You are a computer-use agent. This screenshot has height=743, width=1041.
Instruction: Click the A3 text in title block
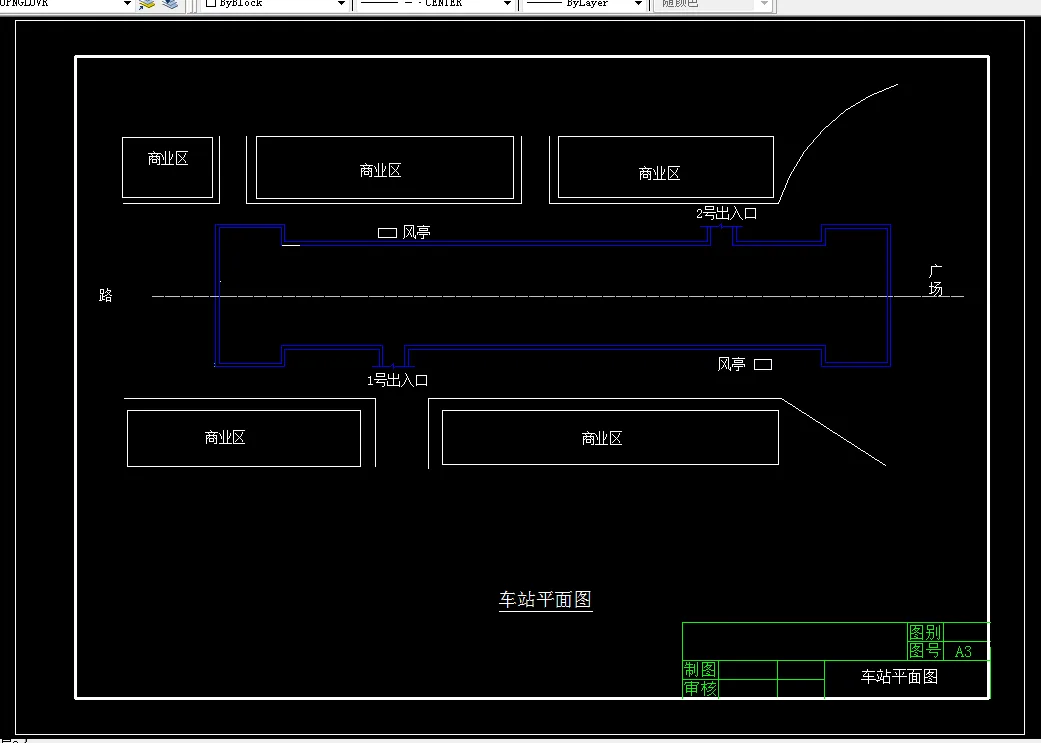962,650
